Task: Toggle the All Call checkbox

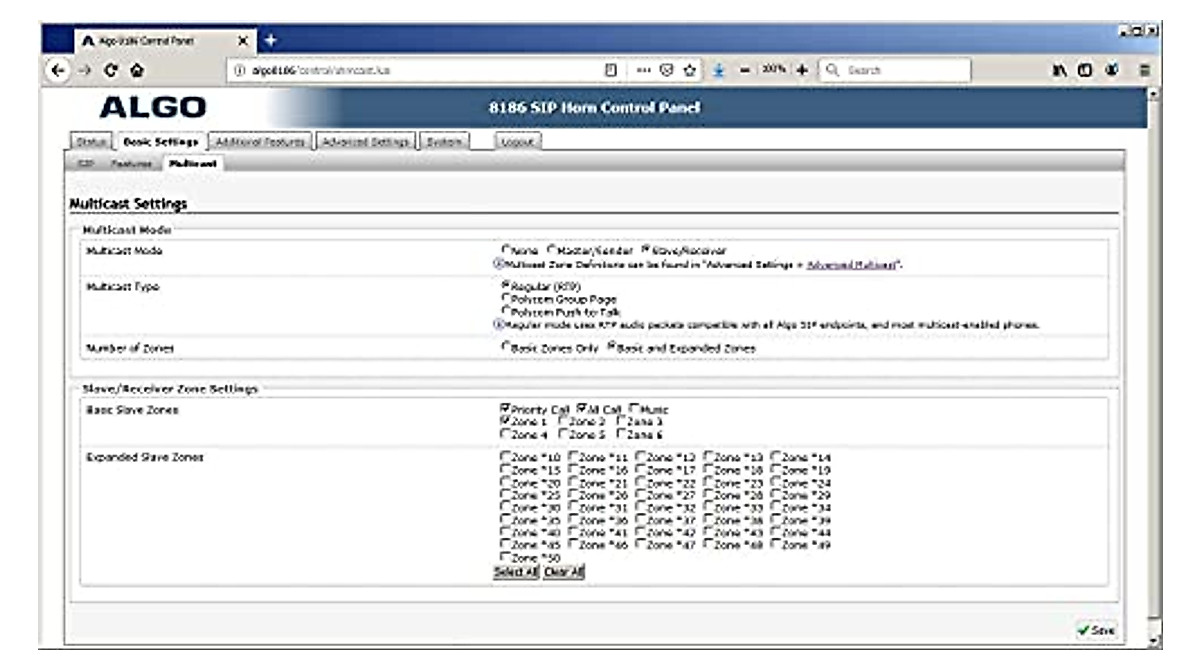Action: (582, 410)
